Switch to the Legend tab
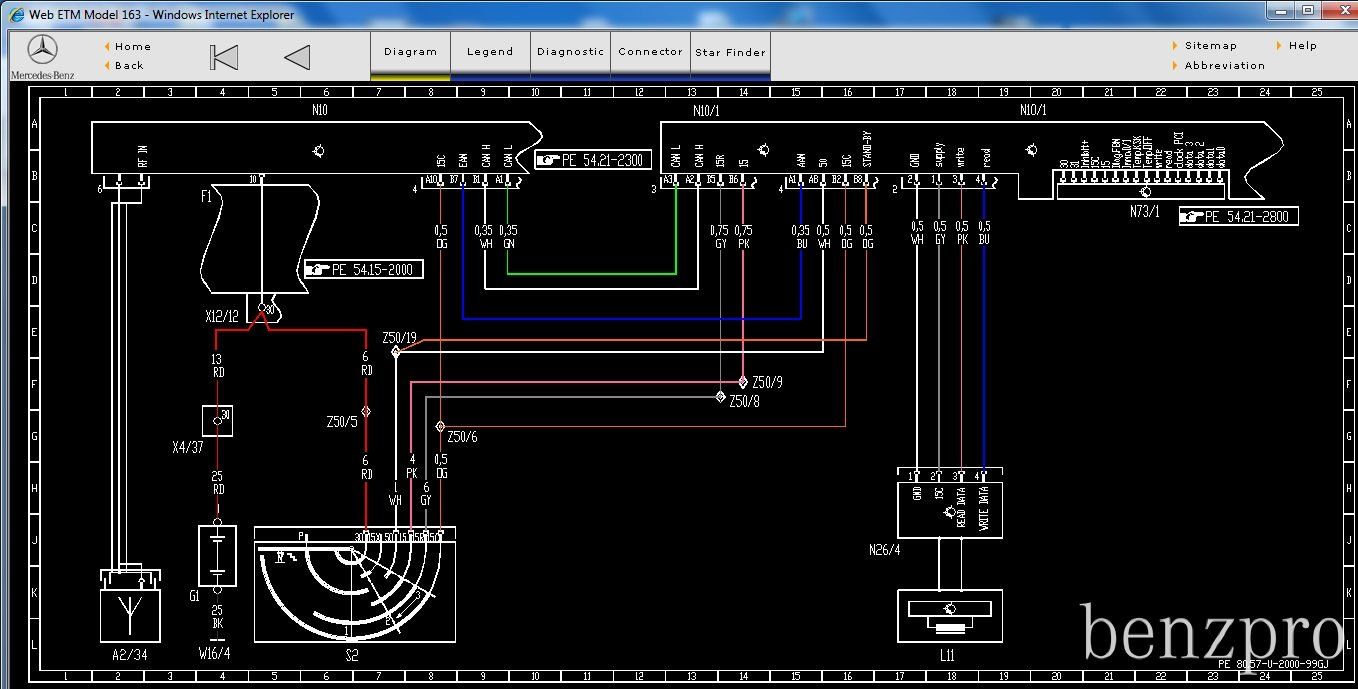The image size is (1358, 689). (x=490, y=52)
